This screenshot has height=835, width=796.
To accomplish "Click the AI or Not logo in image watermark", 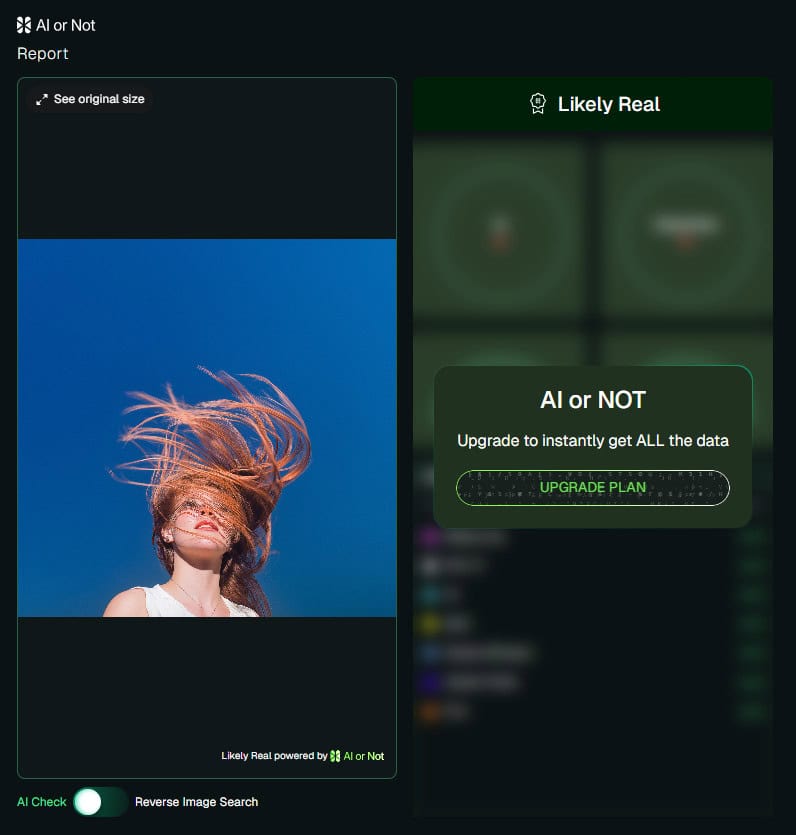I will coord(335,756).
